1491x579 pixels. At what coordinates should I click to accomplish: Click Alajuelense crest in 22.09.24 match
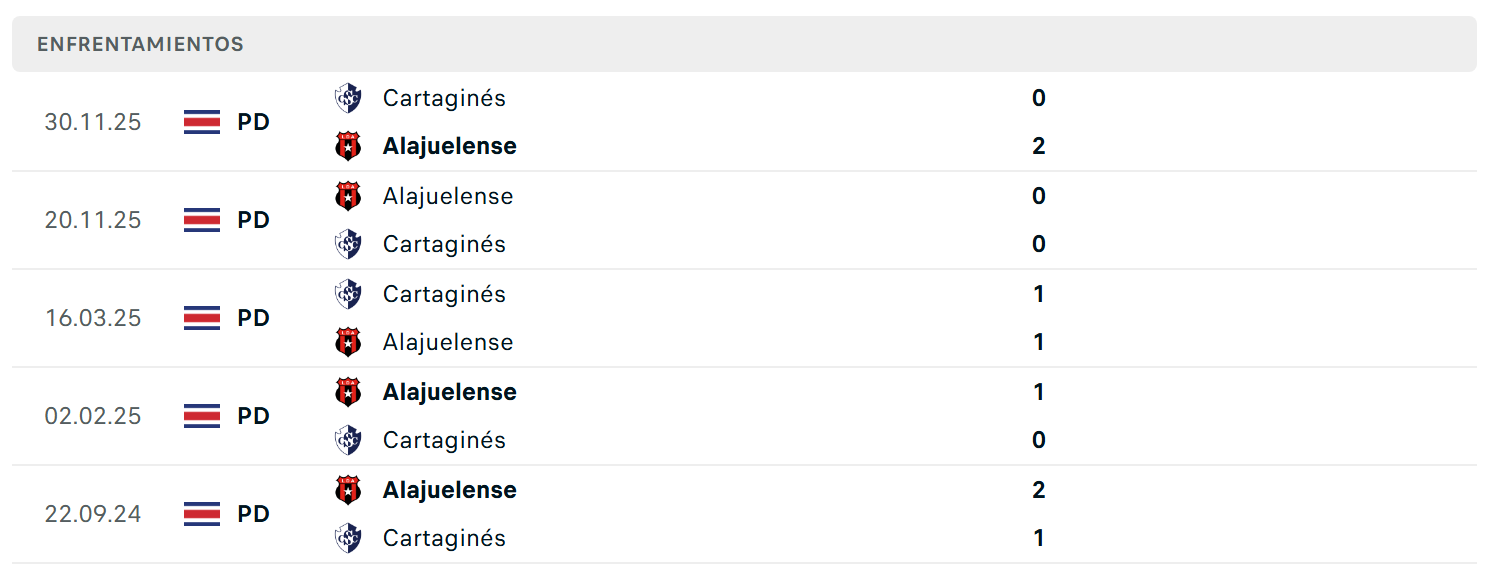tap(348, 490)
